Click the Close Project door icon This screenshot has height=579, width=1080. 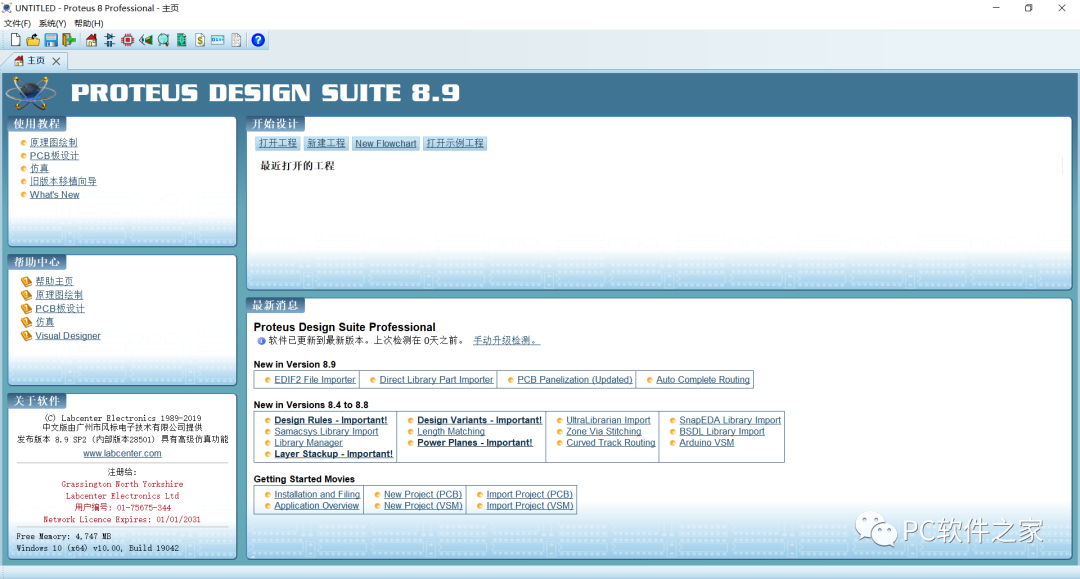(x=69, y=40)
